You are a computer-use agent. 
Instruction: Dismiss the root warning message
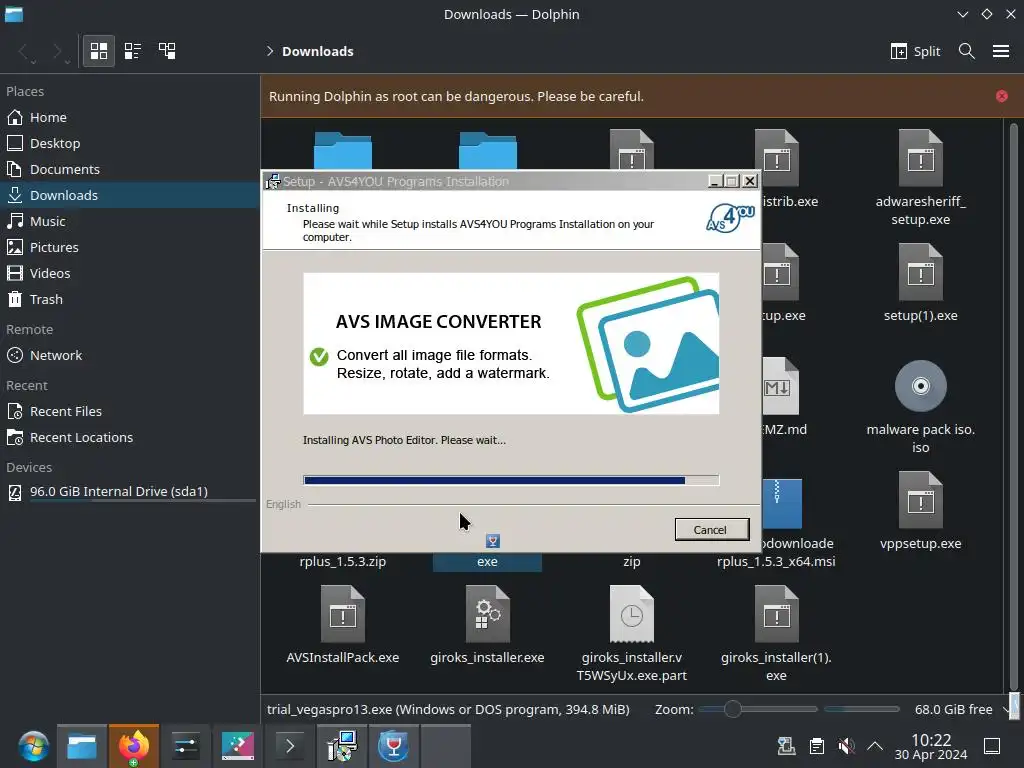click(1002, 96)
